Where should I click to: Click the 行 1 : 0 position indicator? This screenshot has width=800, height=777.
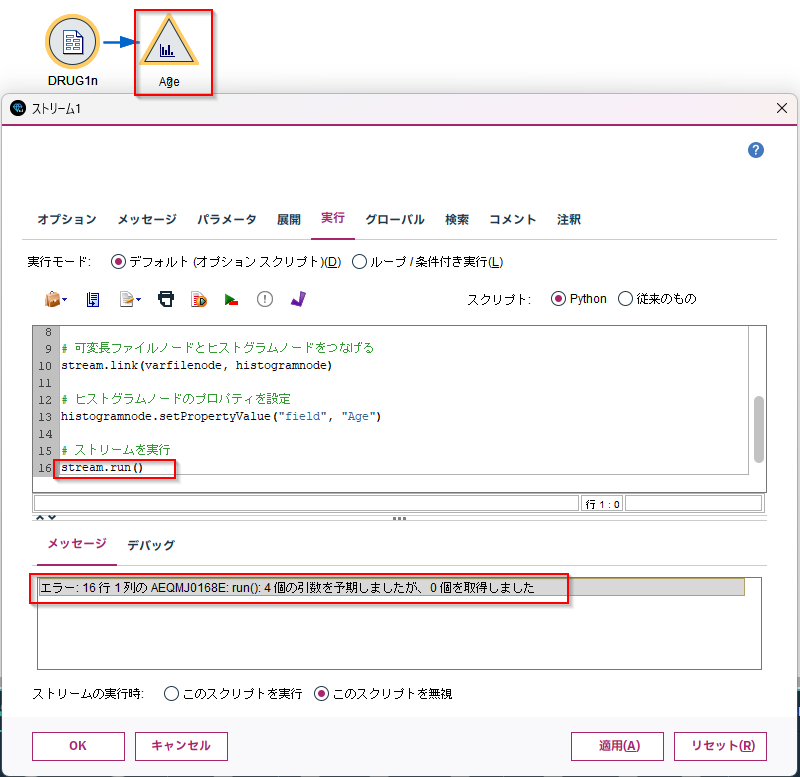click(x=602, y=504)
